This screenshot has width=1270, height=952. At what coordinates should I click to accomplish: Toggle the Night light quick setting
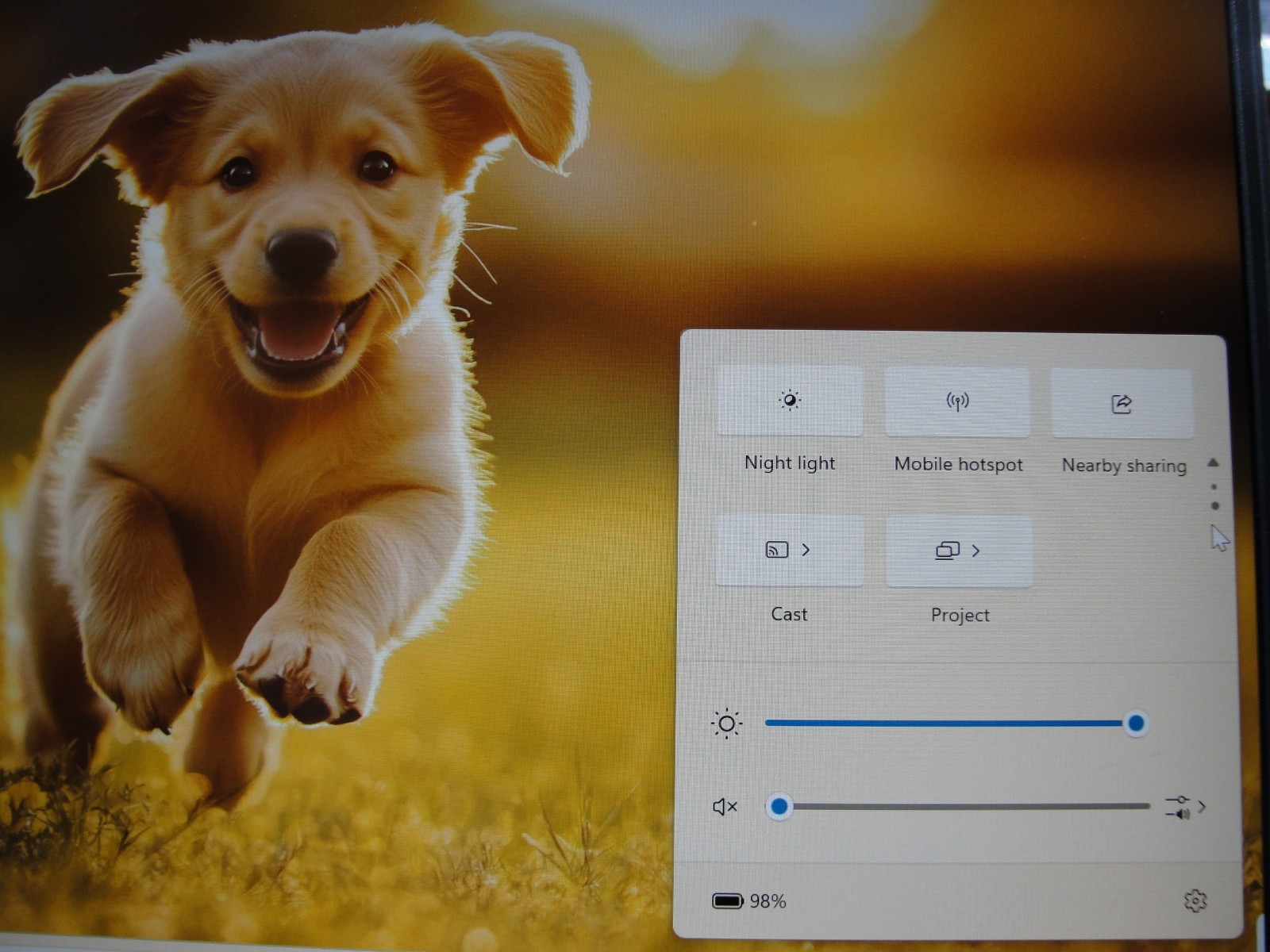(x=790, y=401)
